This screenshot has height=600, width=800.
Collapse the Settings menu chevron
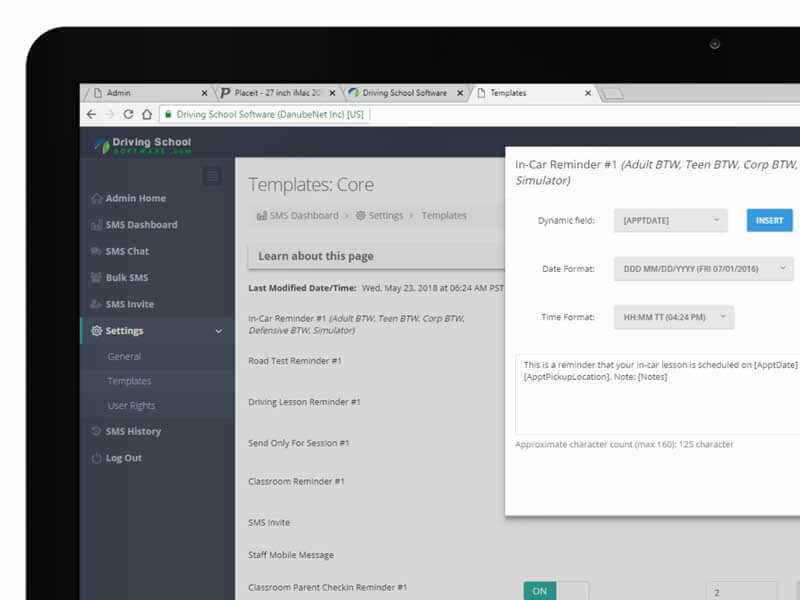click(219, 331)
